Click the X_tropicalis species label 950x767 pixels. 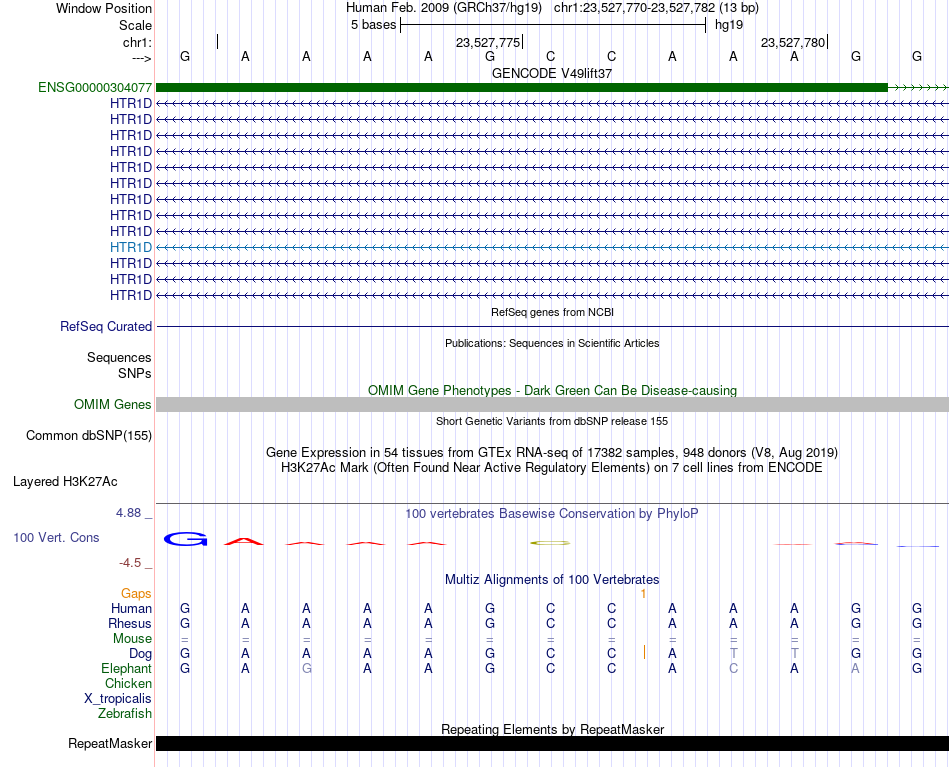(118, 699)
